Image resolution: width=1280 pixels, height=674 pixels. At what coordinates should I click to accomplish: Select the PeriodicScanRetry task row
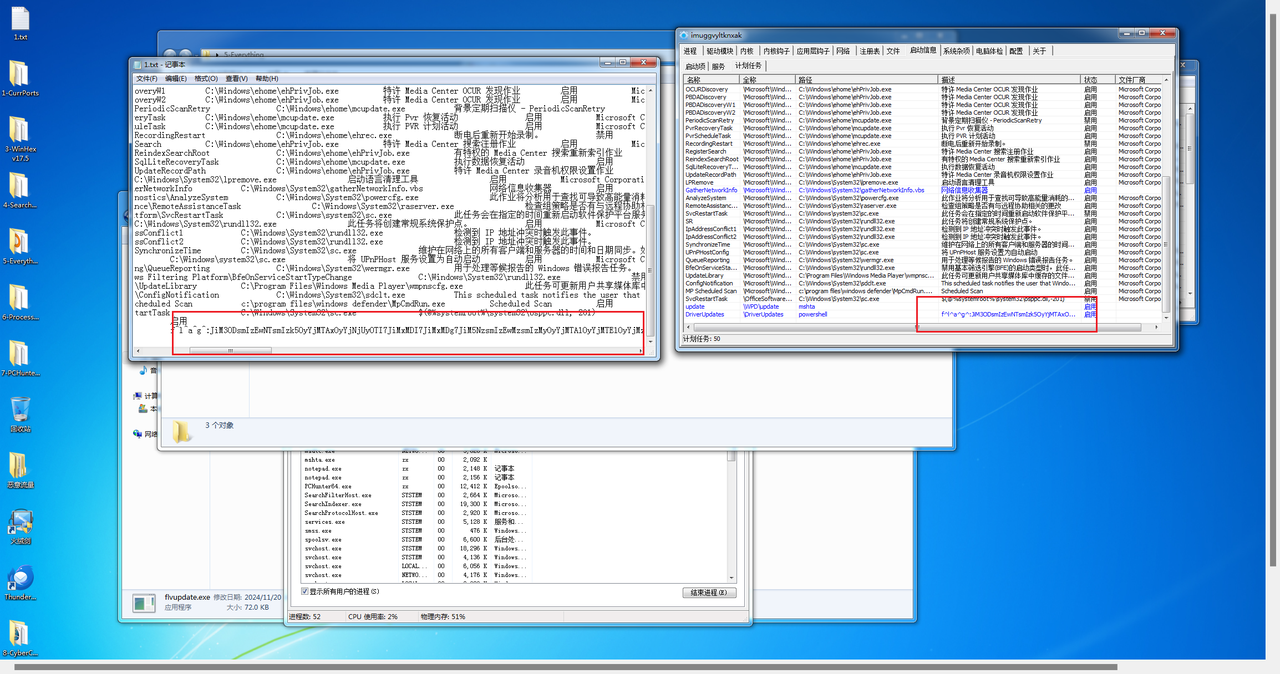(x=922, y=120)
